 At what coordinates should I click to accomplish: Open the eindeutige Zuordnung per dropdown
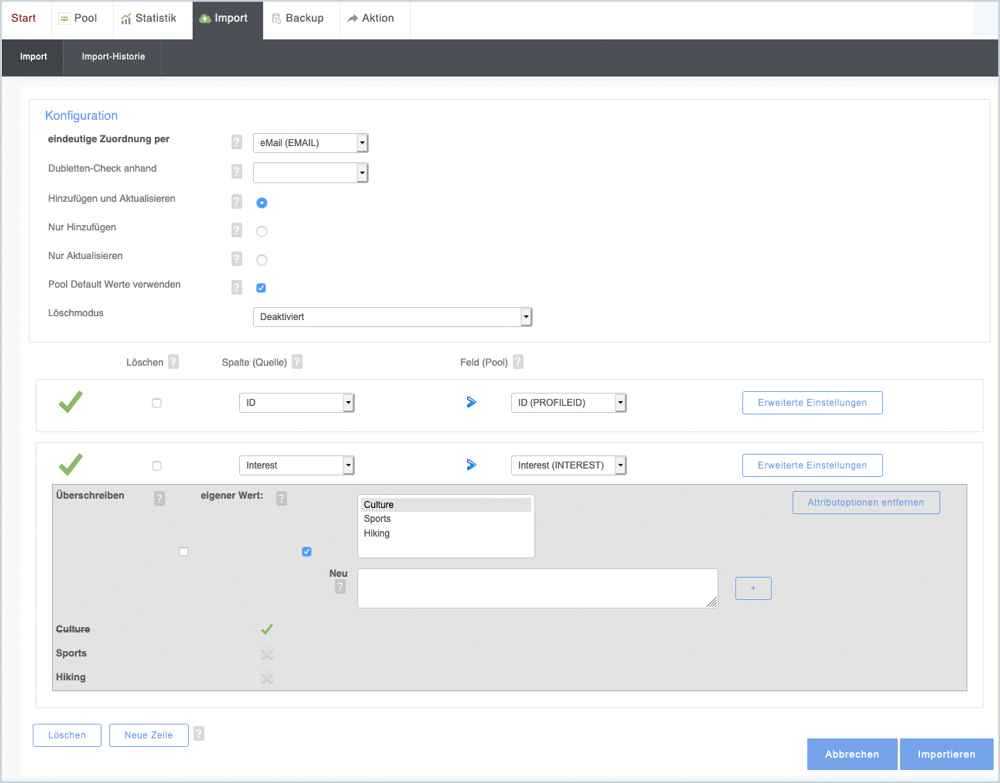tap(310, 143)
